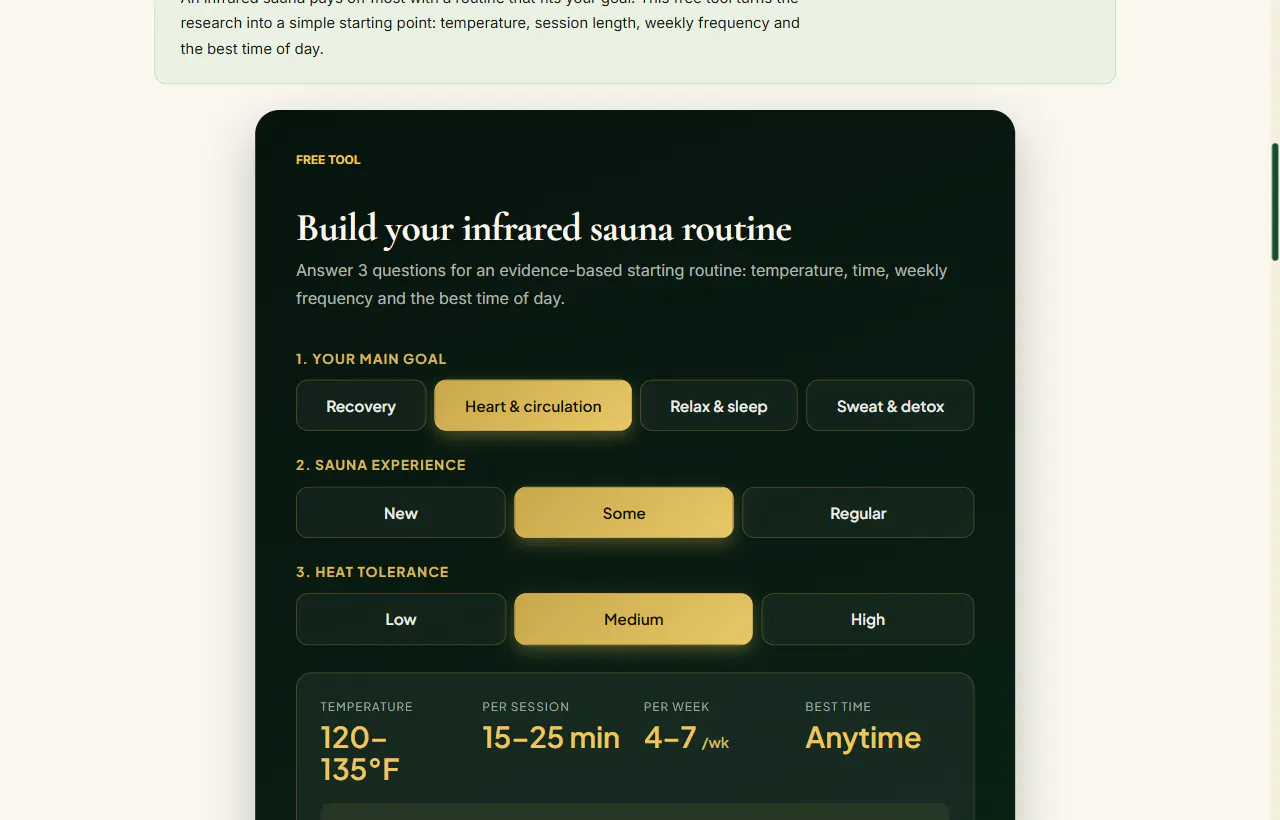Set heat tolerance to Low
The width and height of the screenshot is (1280, 820).
tap(401, 619)
